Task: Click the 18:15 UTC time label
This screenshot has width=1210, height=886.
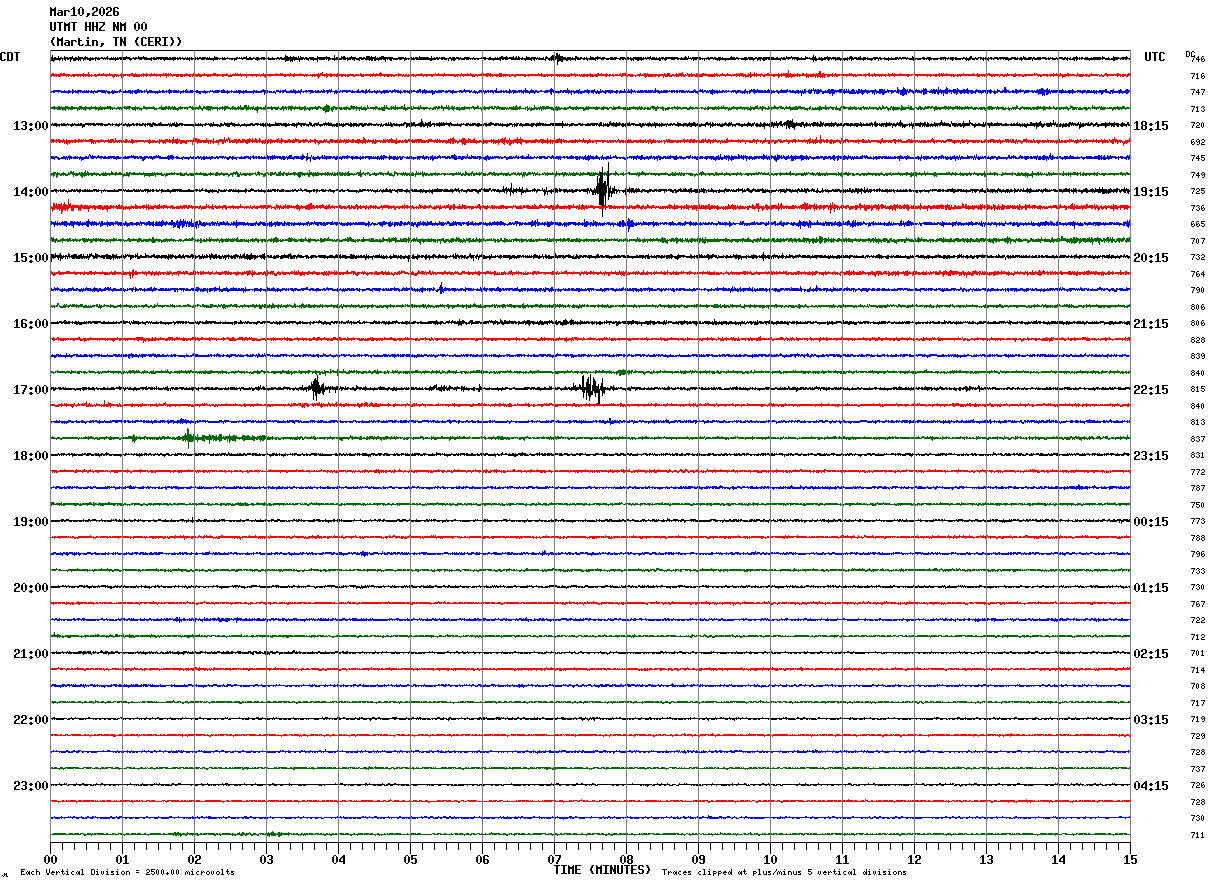Action: 1151,126
